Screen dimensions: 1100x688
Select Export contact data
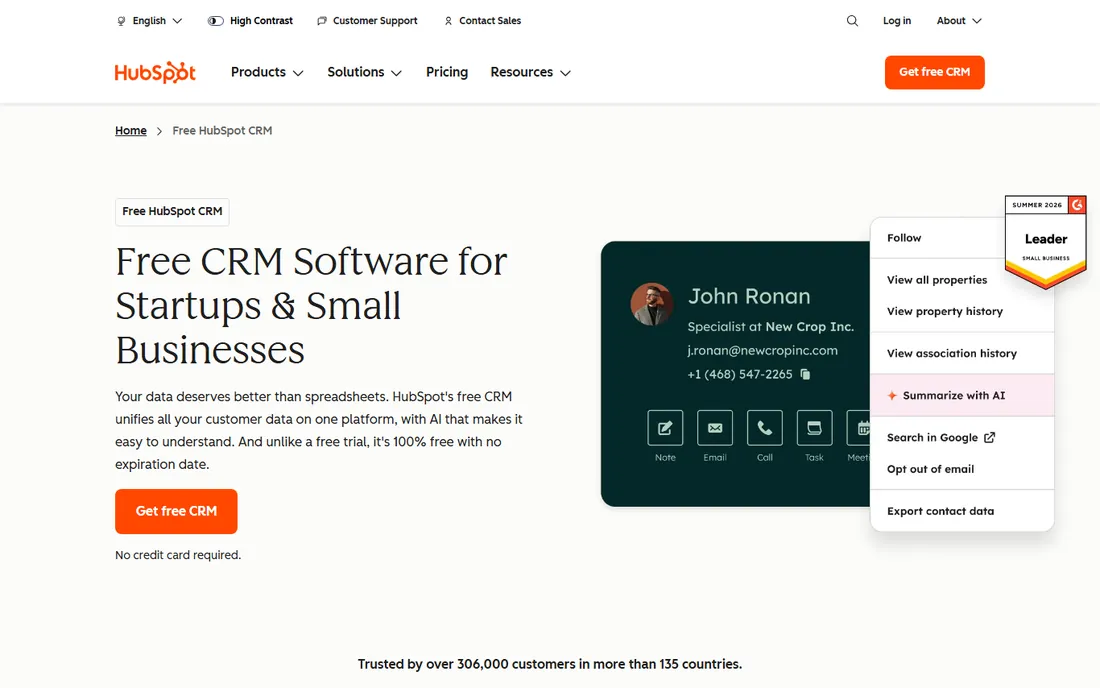tap(940, 511)
